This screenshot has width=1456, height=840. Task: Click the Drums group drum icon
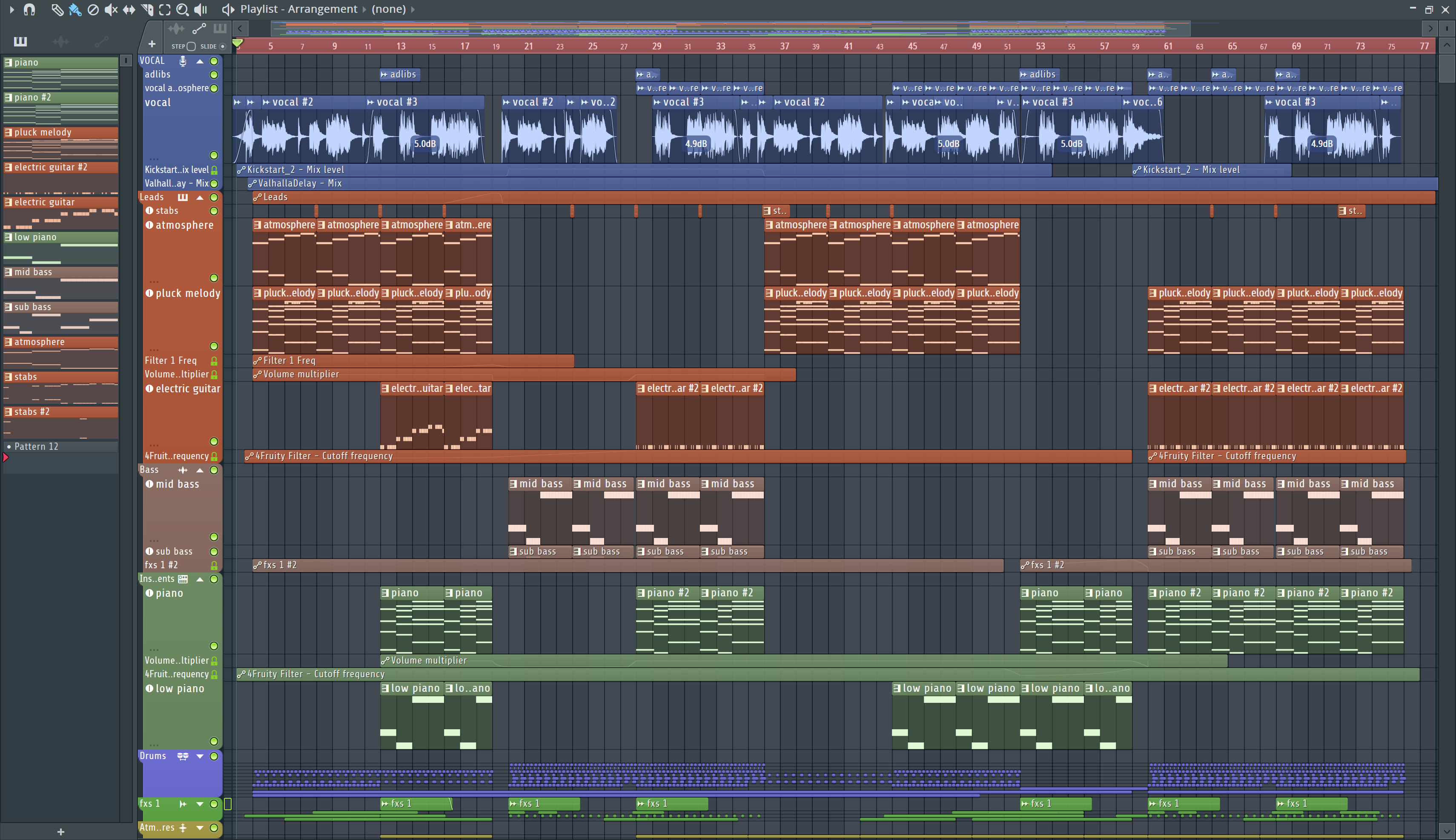pyautogui.click(x=183, y=757)
